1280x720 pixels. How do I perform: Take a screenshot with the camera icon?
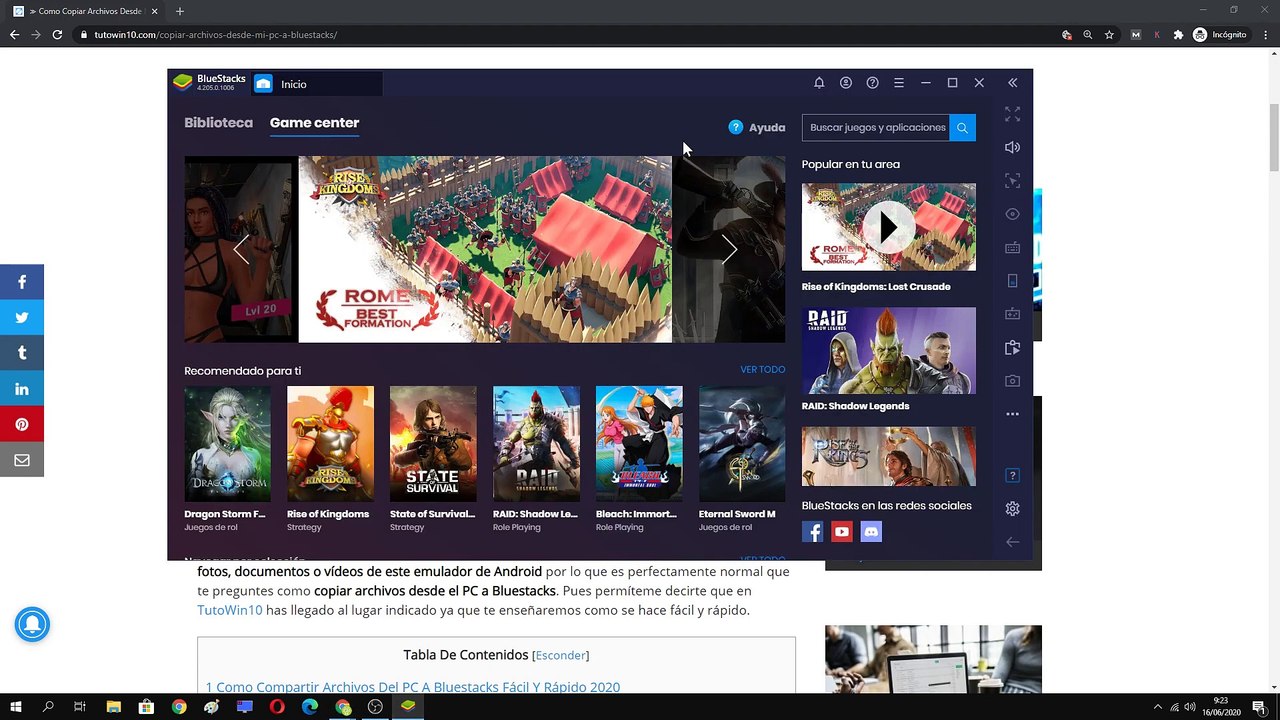[x=1013, y=381]
